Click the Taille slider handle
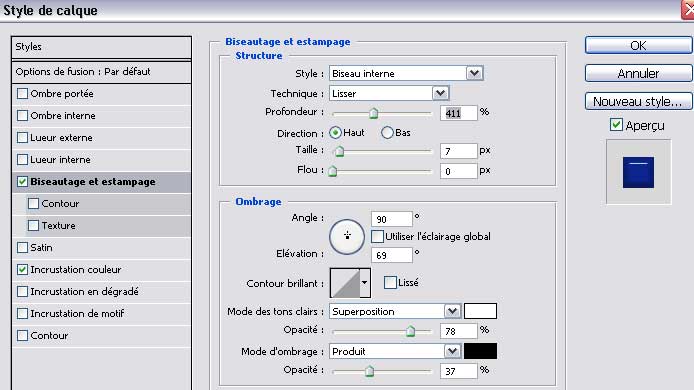The height and width of the screenshot is (390, 694). pyautogui.click(x=339, y=151)
